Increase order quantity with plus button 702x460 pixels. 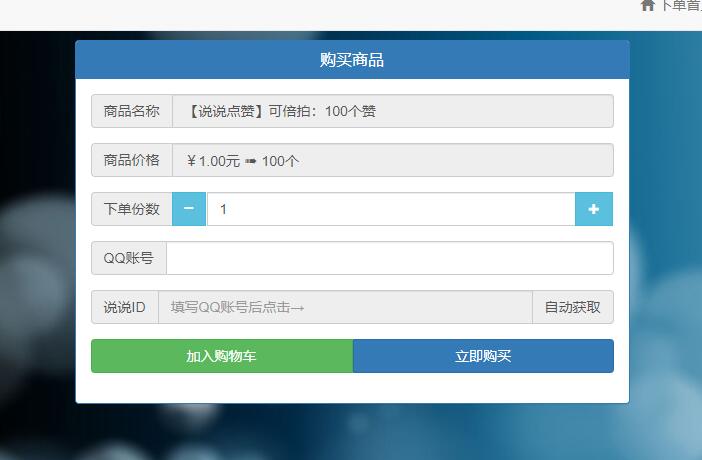point(593,209)
